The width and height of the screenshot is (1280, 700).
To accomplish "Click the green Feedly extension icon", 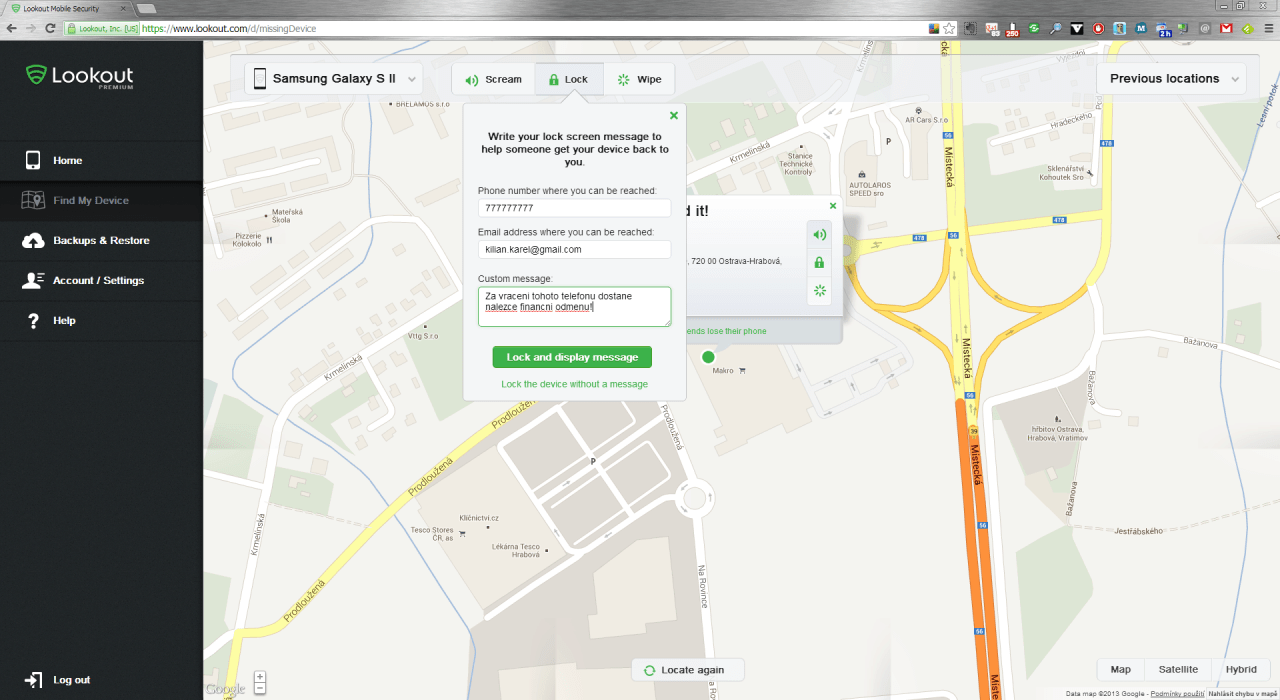I will coord(1247,29).
